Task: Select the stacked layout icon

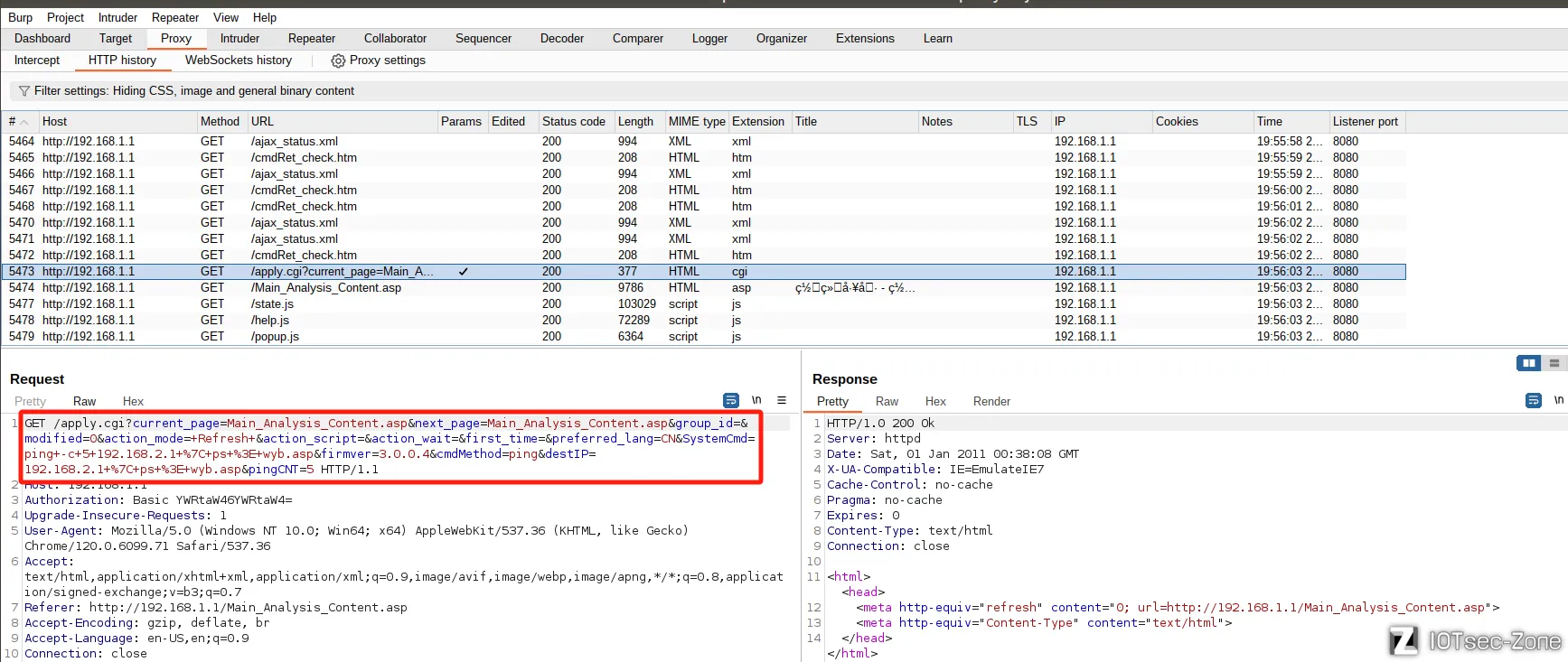Action: [x=1554, y=363]
